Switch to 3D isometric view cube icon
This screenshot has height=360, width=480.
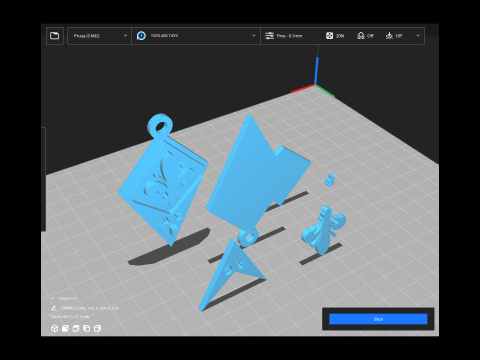[54, 329]
